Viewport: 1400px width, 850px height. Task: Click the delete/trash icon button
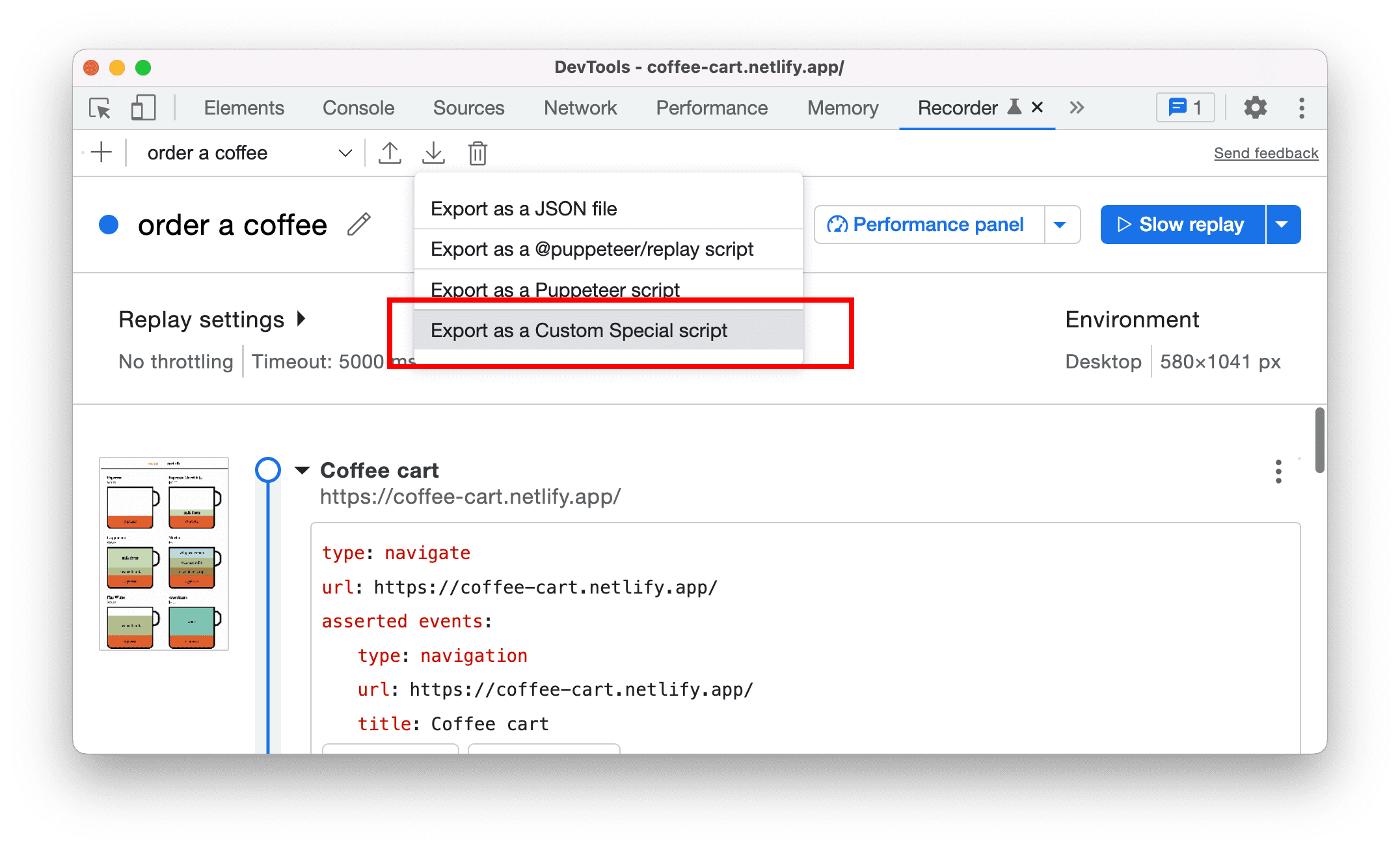tap(477, 152)
